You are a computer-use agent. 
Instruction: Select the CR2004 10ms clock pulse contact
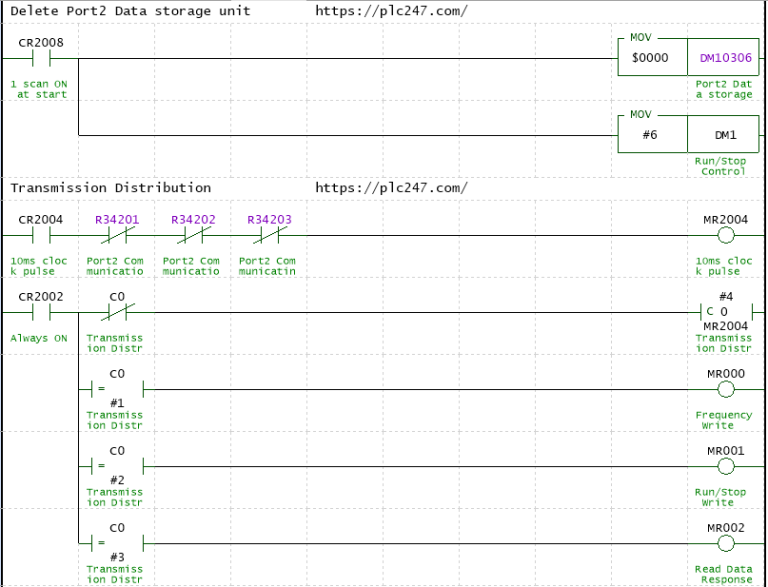point(41,235)
